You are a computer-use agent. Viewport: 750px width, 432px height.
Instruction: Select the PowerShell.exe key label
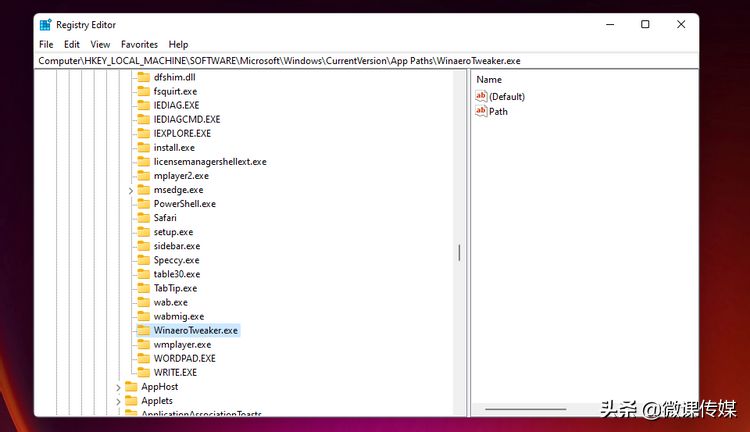tap(185, 204)
